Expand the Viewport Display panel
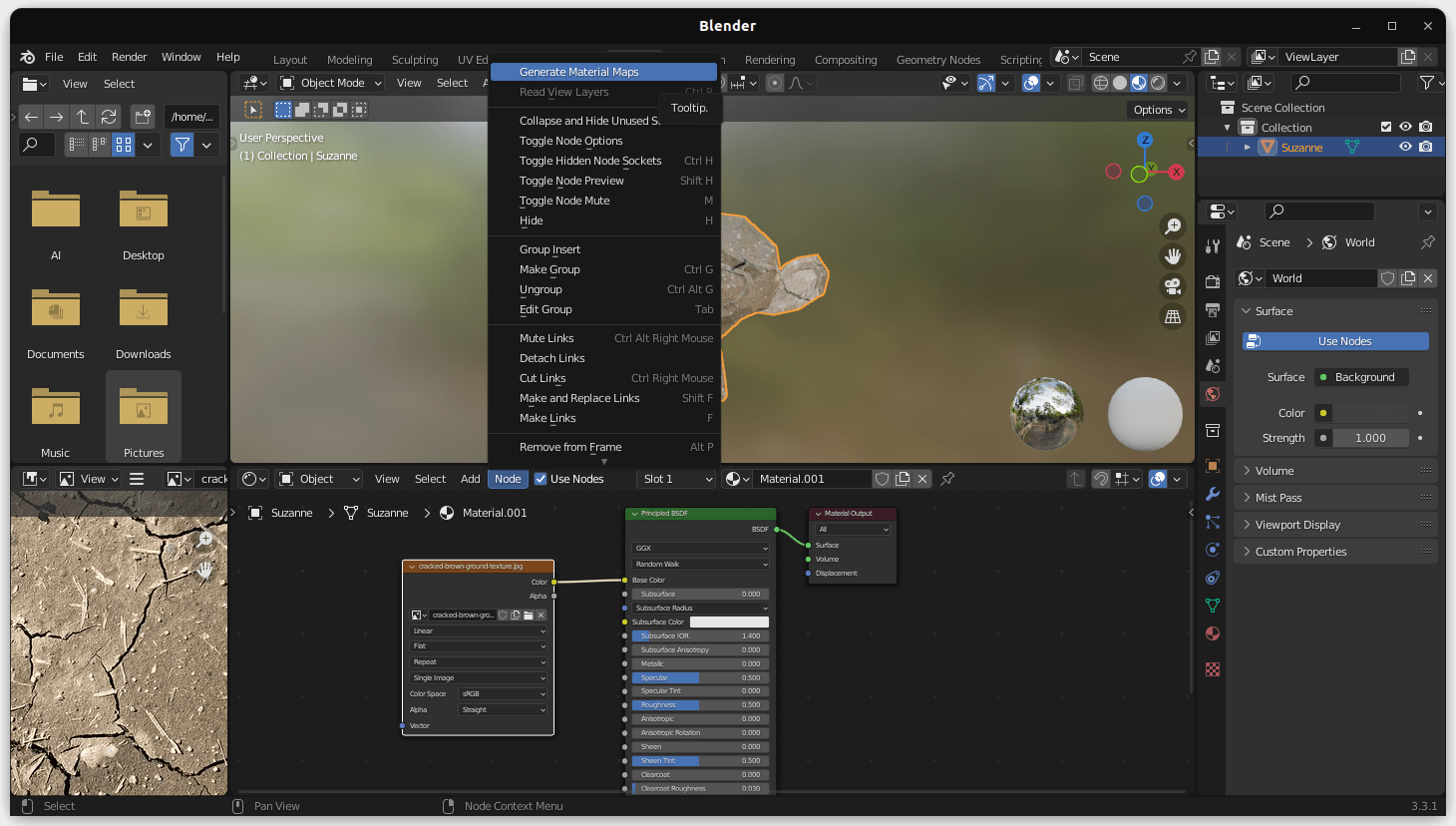 [x=1335, y=525]
